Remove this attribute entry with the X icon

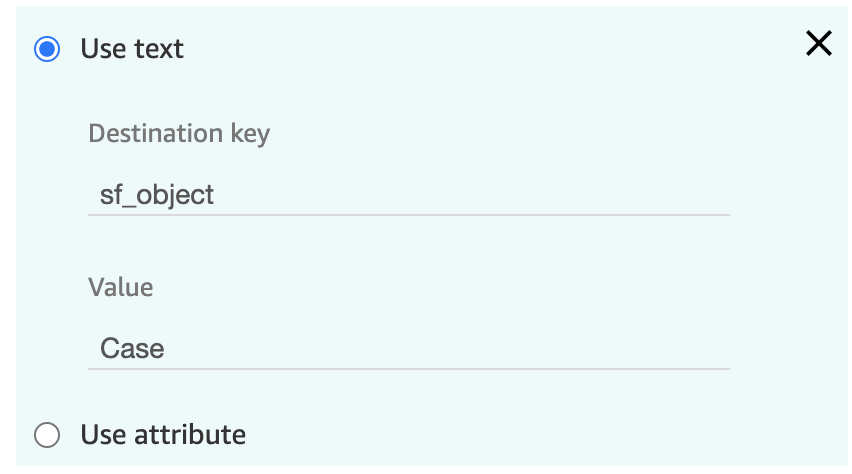[x=818, y=43]
